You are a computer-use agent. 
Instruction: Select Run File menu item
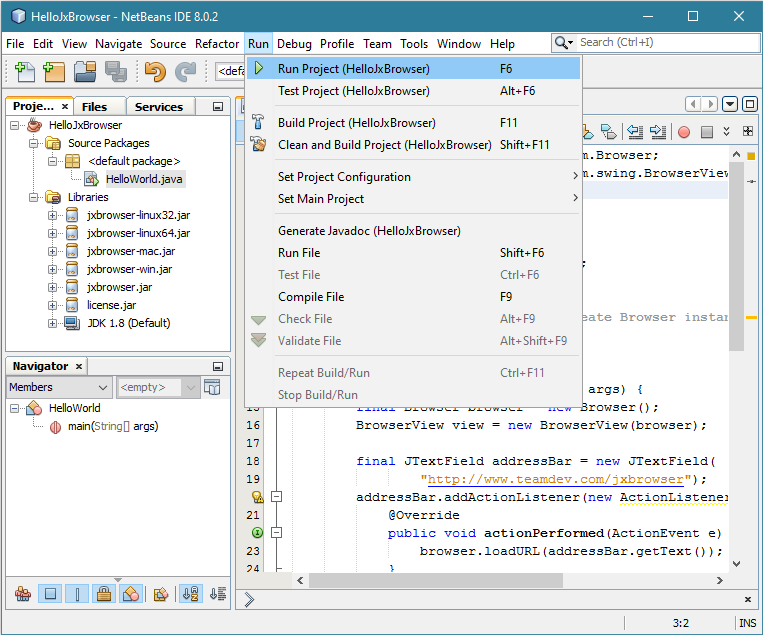pyautogui.click(x=413, y=253)
